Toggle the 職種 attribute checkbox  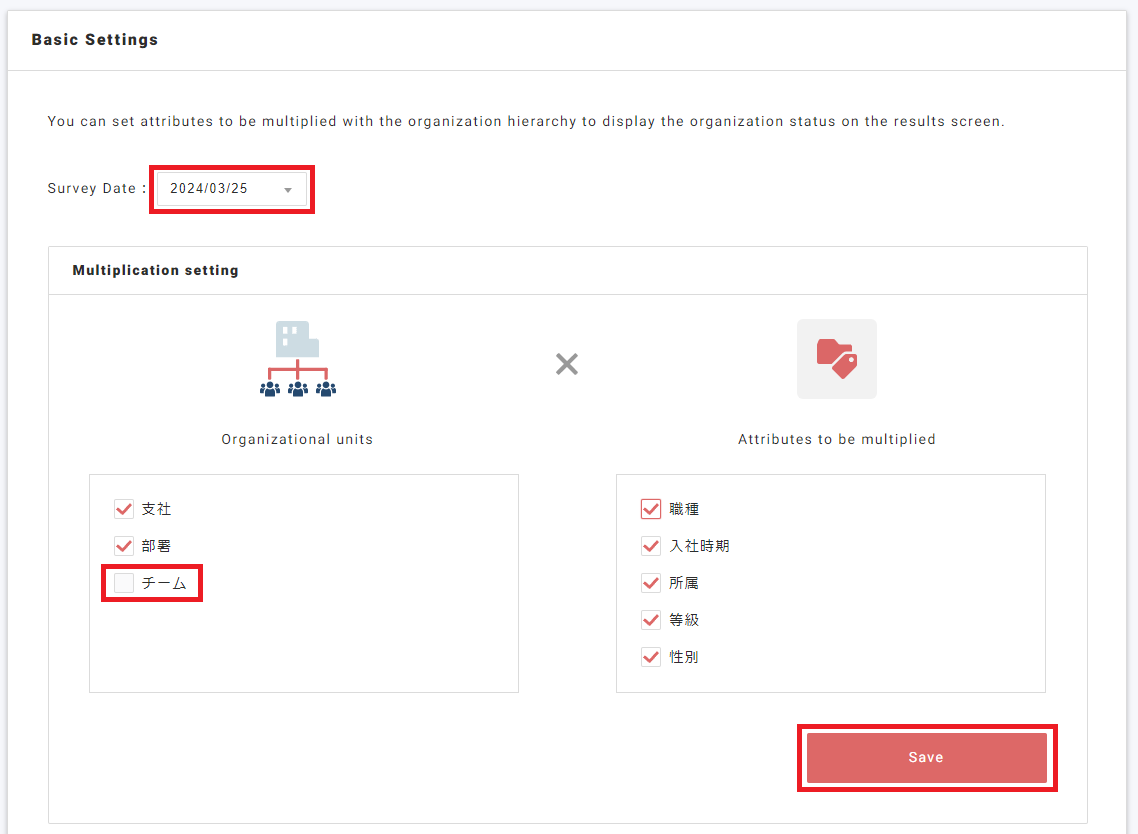pos(651,509)
